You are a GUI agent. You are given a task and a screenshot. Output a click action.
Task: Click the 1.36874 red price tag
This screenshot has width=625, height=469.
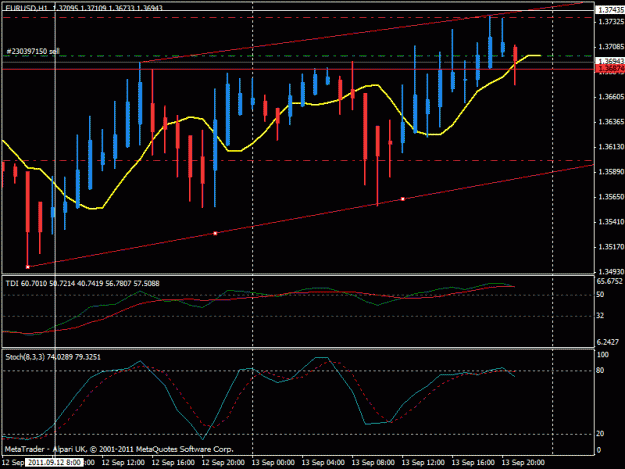tap(610, 69)
